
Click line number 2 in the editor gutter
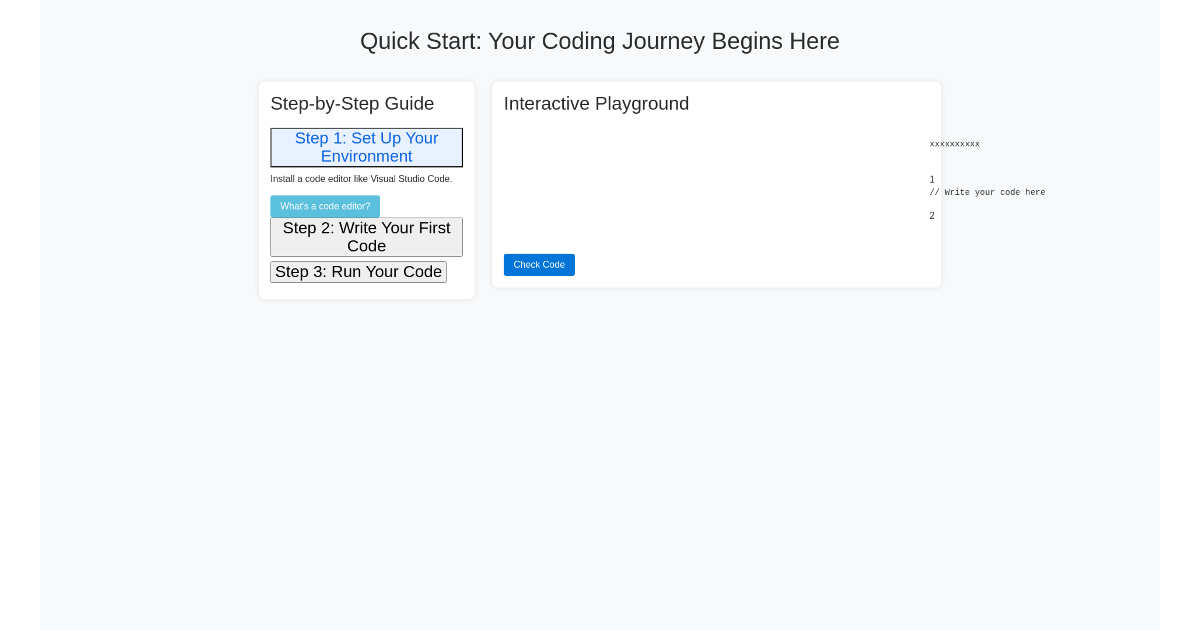[931, 215]
